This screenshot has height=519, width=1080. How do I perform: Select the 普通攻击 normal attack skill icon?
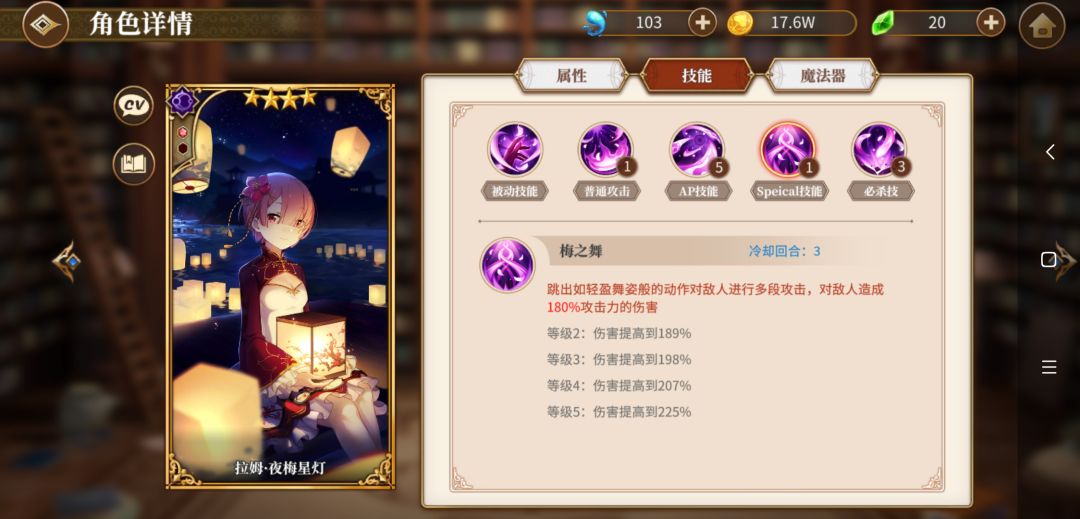(x=605, y=149)
